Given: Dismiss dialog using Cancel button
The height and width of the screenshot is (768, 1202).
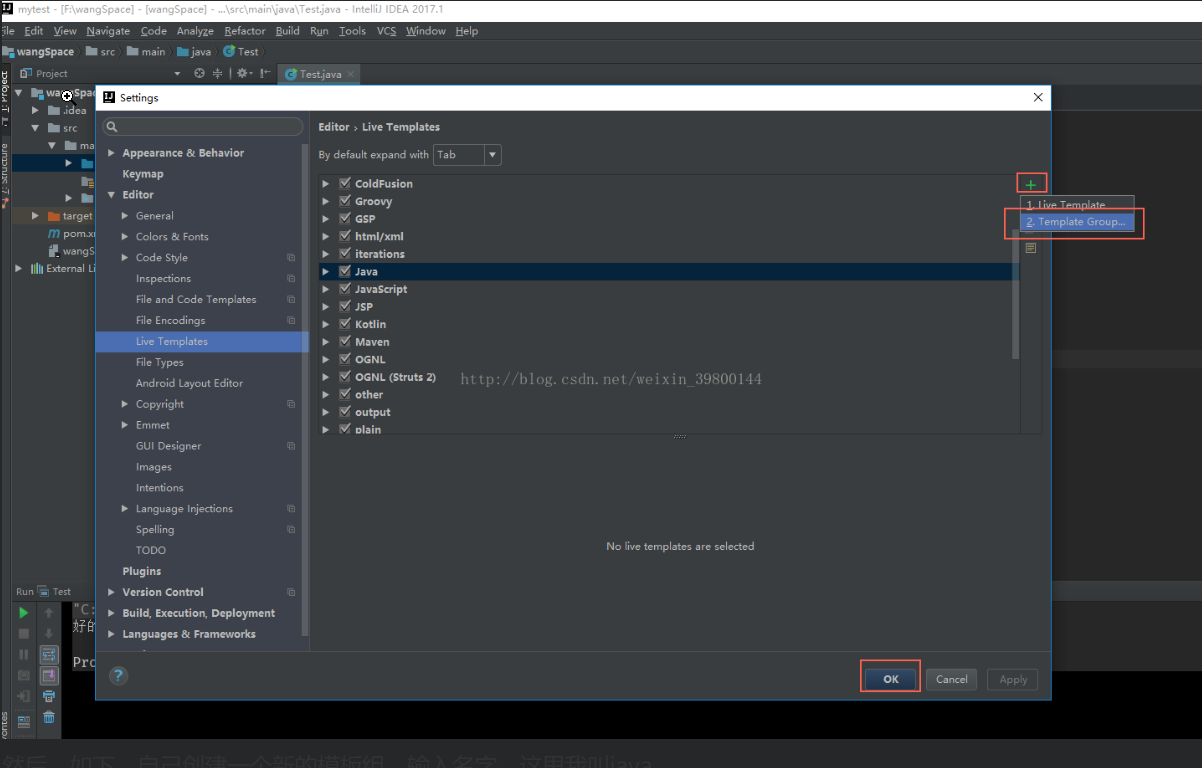Looking at the screenshot, I should coord(950,679).
